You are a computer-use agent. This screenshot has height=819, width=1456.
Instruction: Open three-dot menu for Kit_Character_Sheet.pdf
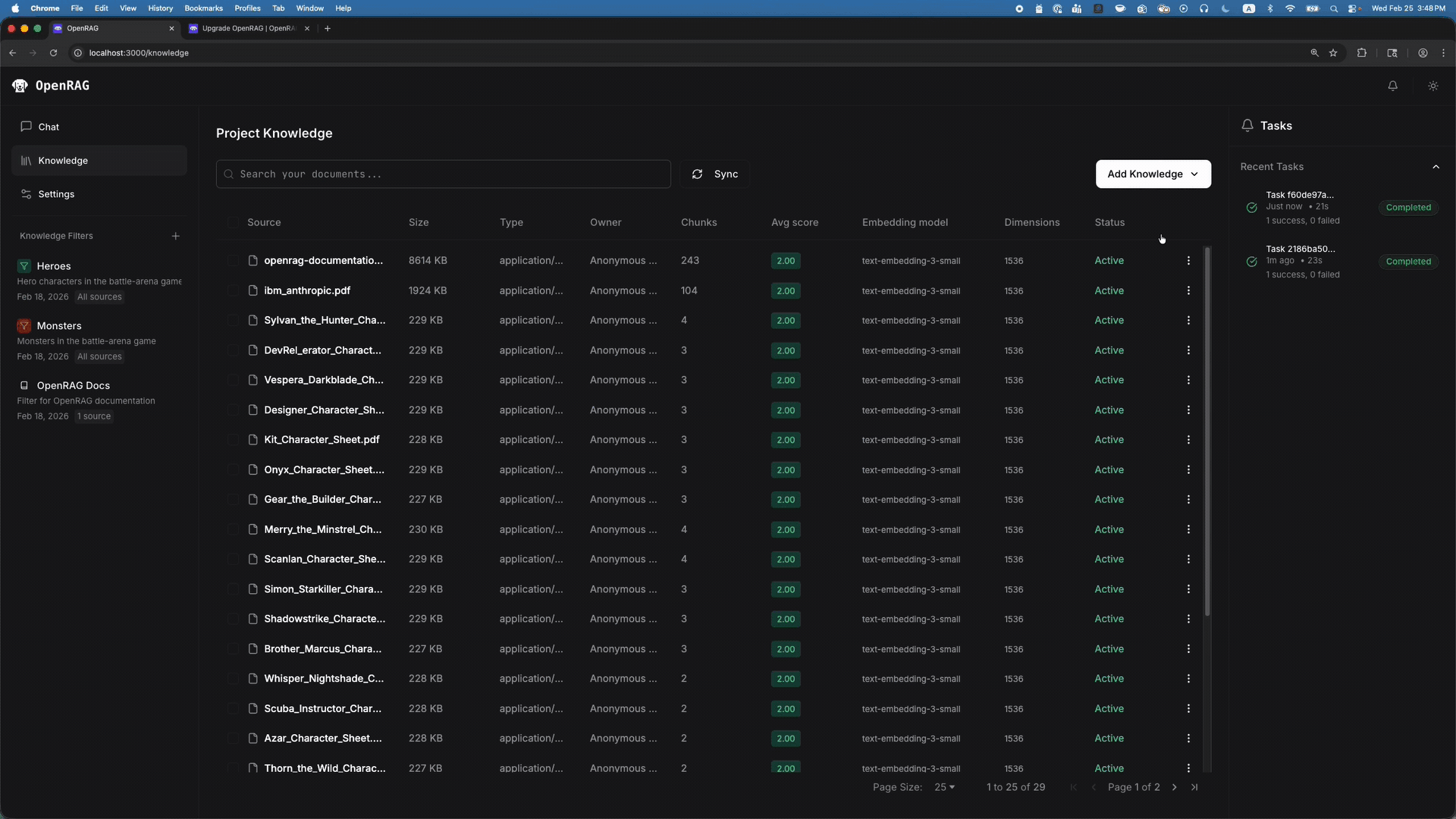[1188, 440]
